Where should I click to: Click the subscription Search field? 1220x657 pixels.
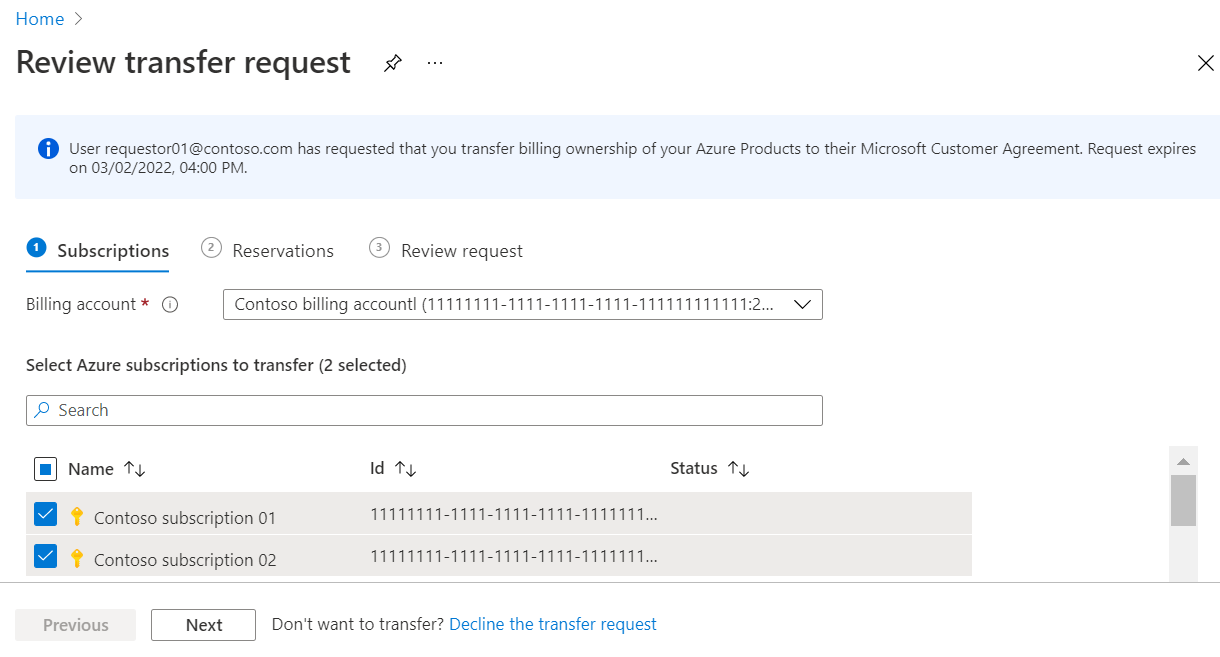424,410
